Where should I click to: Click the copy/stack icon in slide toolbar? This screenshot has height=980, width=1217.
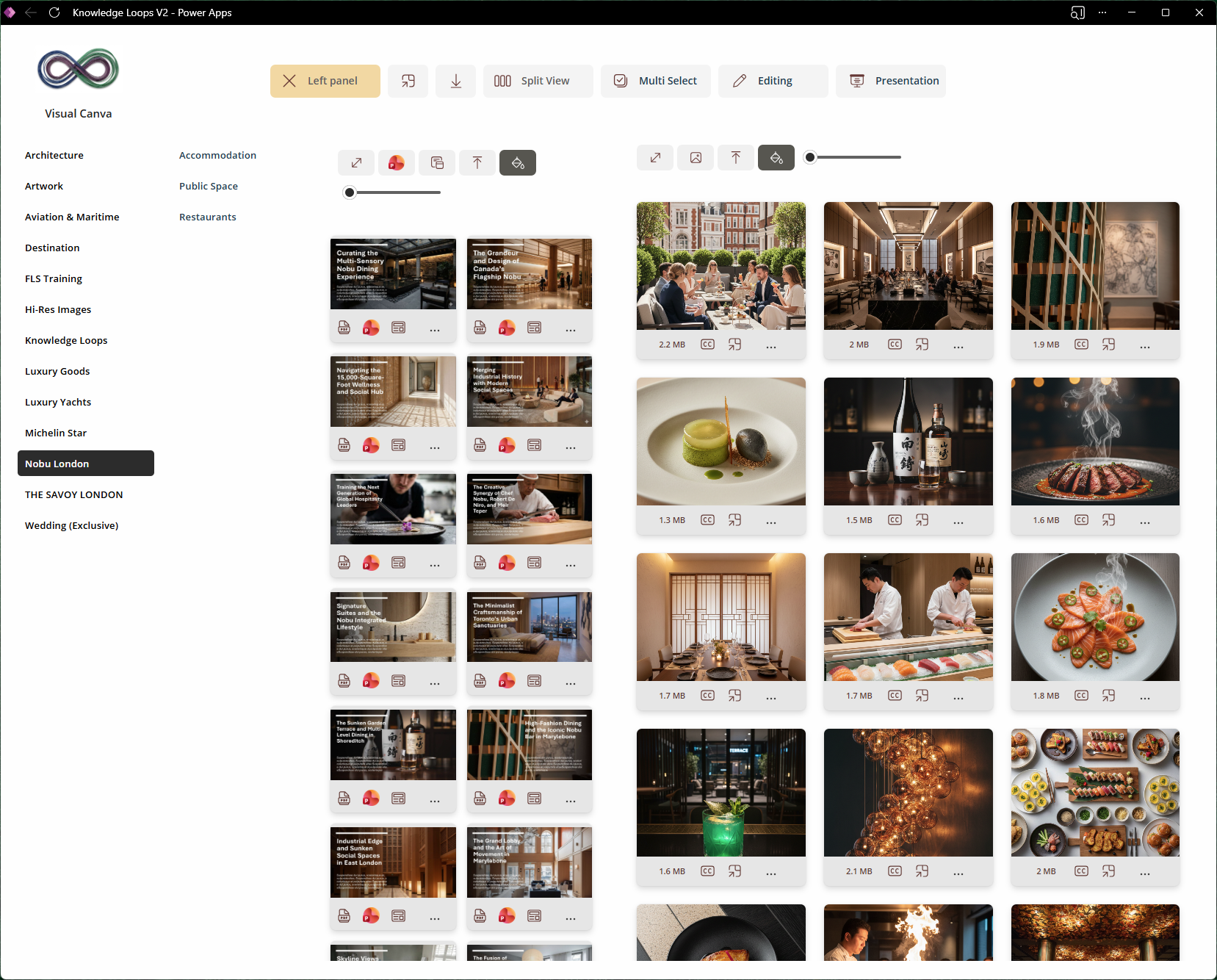(437, 162)
